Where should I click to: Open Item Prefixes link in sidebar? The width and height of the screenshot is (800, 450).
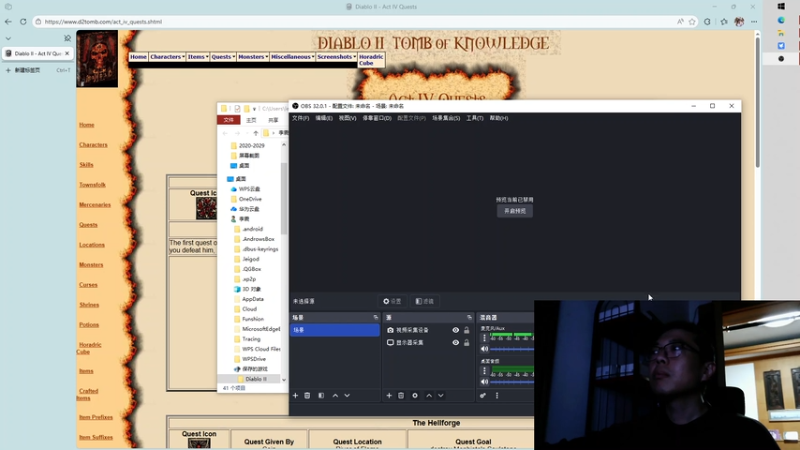(x=96, y=417)
